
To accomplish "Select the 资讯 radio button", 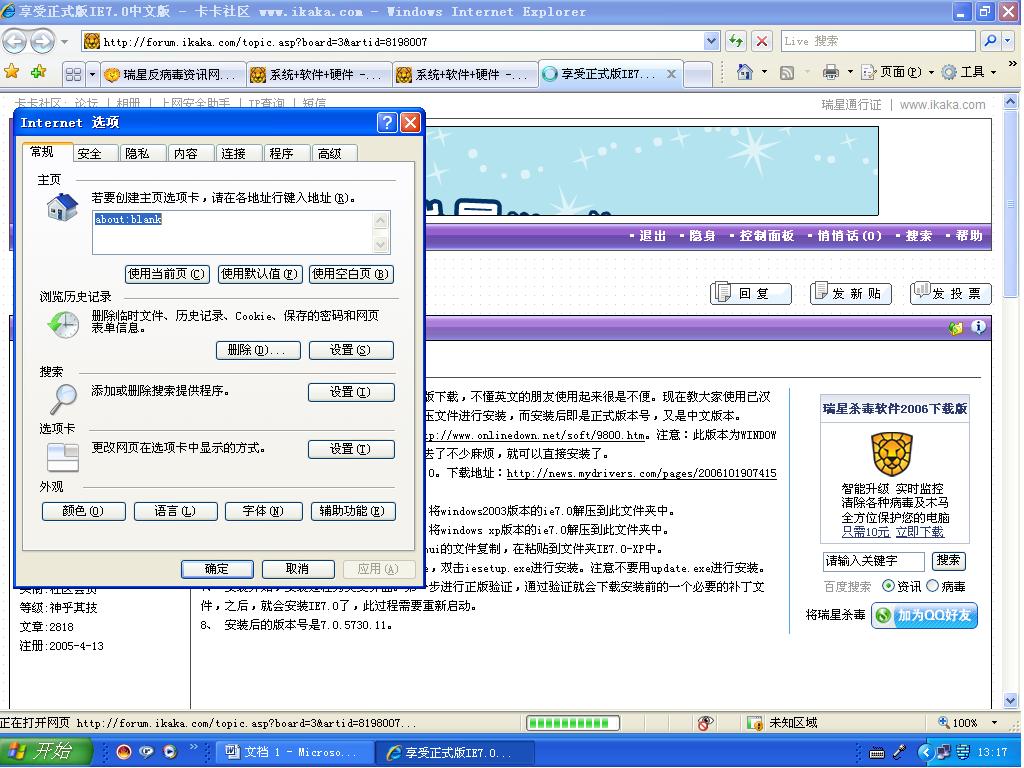I will [888, 586].
